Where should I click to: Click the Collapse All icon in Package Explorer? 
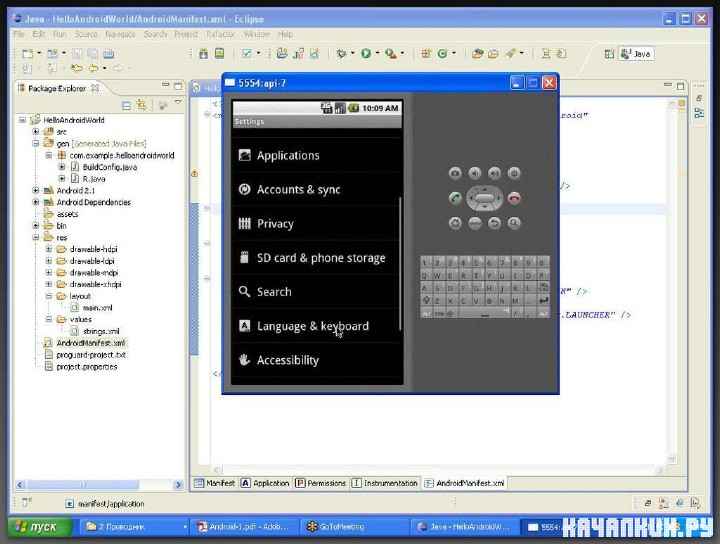[126, 106]
